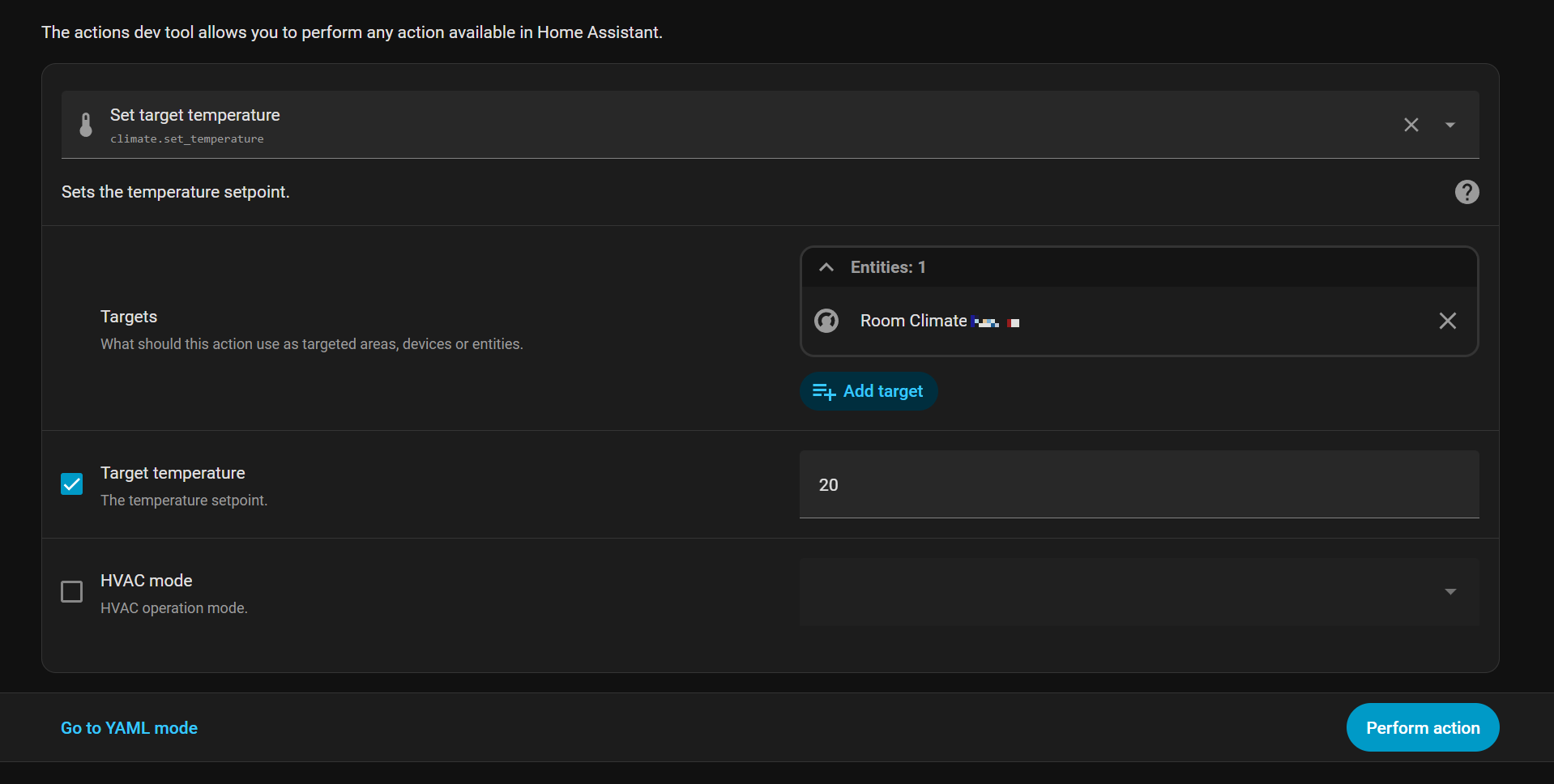Uncheck the Target temperature checkbox
Viewport: 1554px width, 784px height.
coord(72,484)
